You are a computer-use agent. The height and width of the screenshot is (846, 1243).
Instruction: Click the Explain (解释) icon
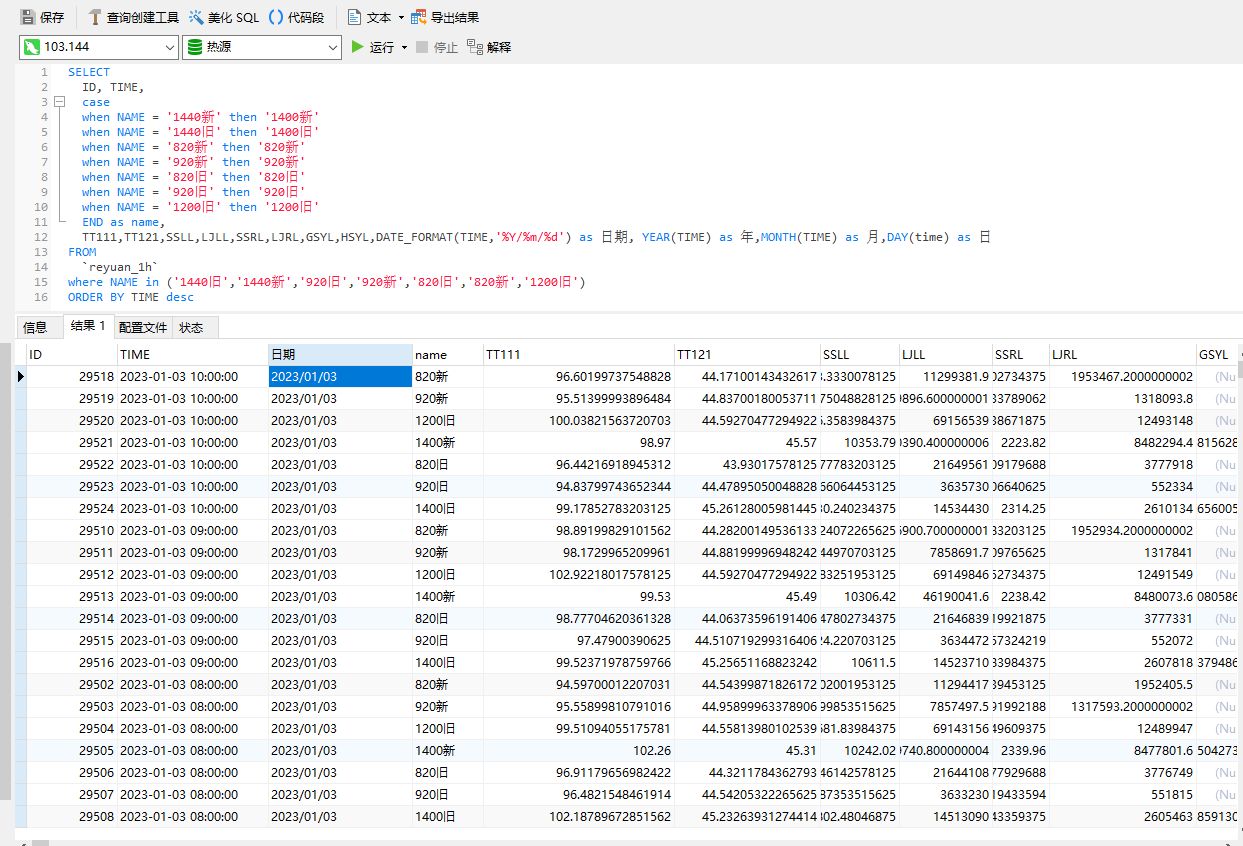474,47
